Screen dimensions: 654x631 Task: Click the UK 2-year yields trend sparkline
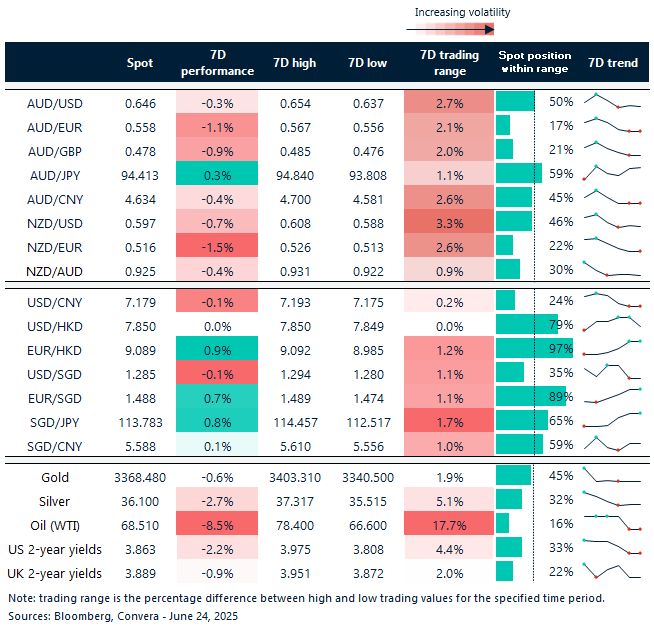(612, 571)
